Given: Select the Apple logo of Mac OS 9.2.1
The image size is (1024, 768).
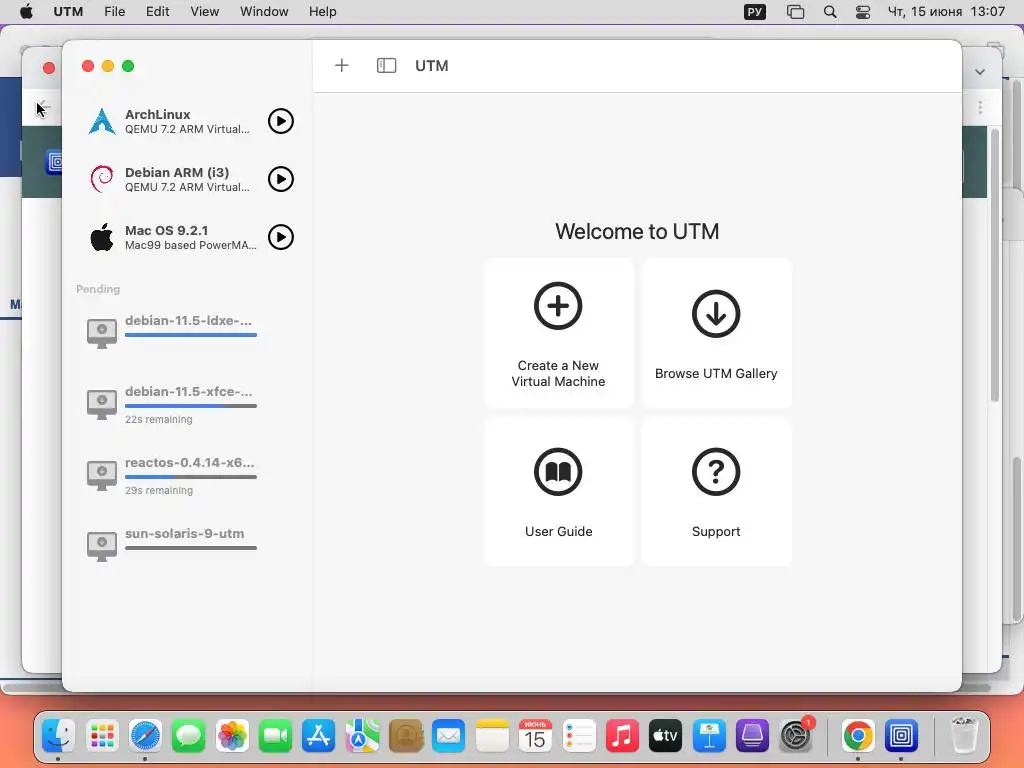Looking at the screenshot, I should click(x=102, y=237).
